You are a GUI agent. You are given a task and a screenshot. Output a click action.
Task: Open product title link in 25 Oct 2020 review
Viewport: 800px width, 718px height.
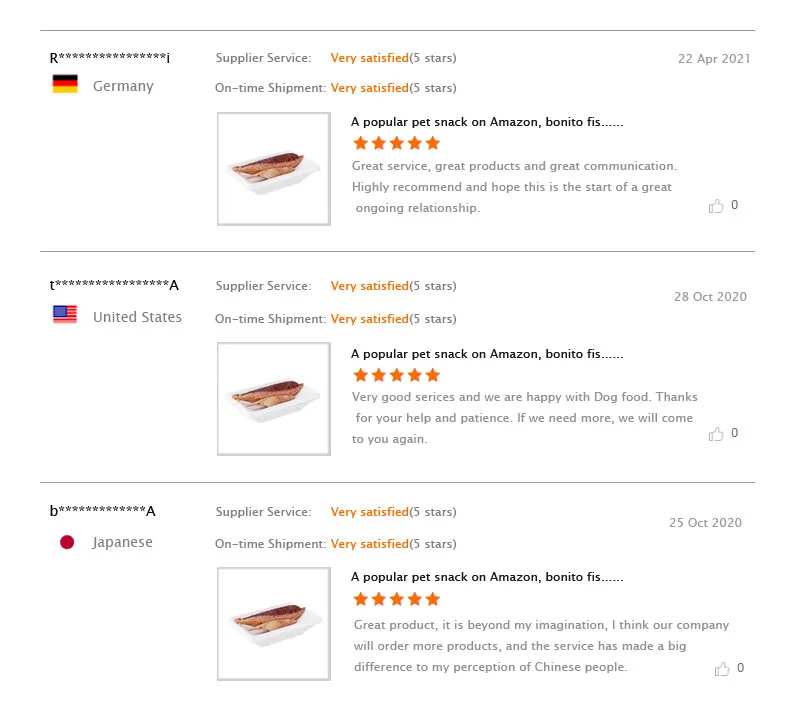coord(487,577)
